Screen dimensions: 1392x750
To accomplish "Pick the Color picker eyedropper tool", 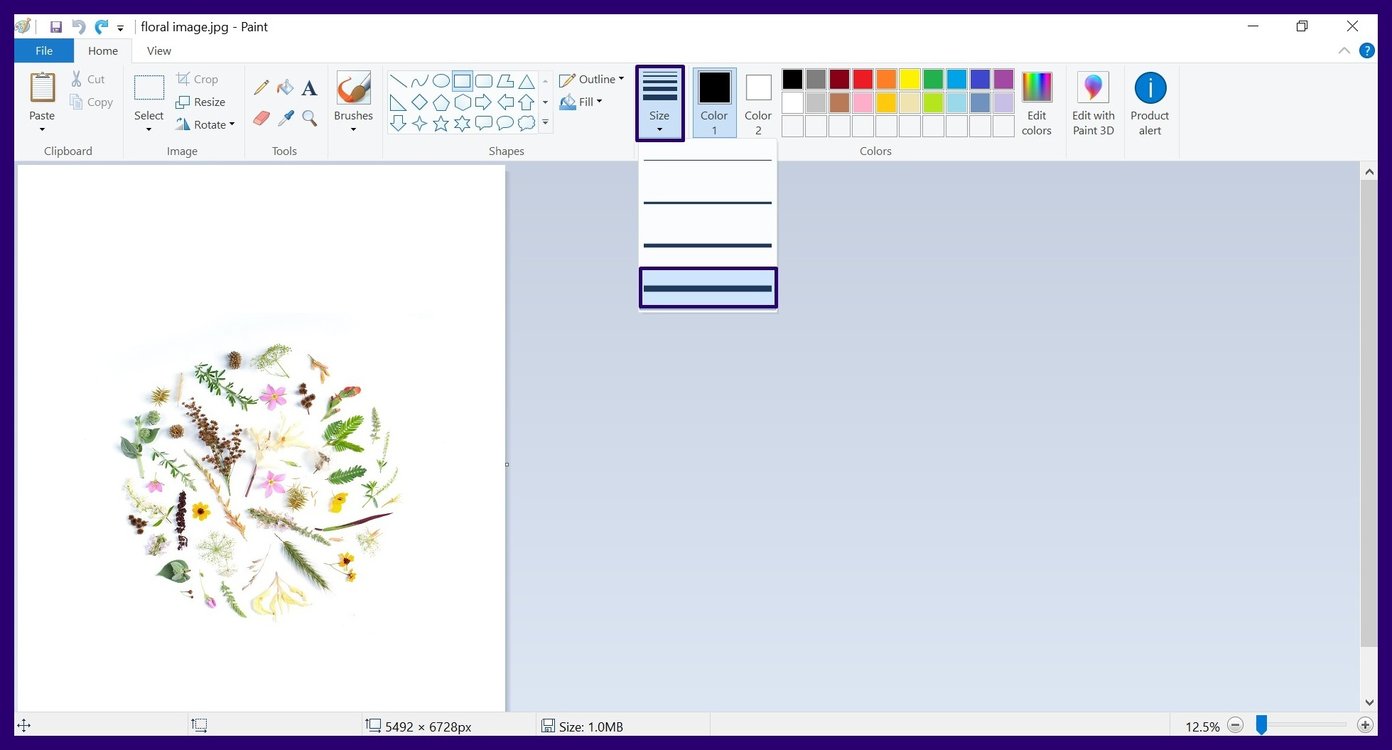I will point(285,117).
